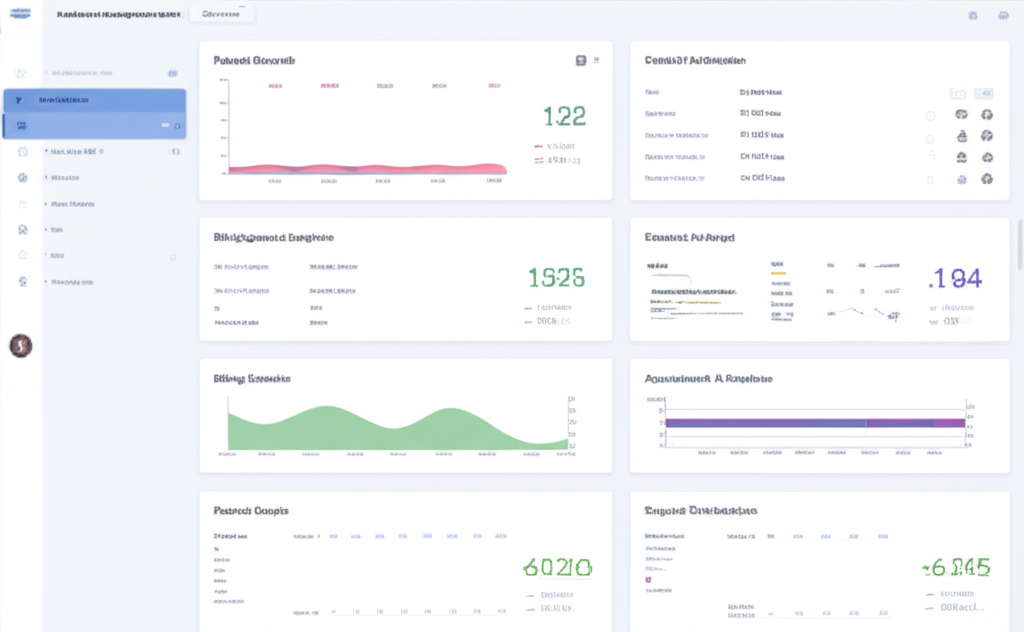Select the first highlighted blue sidebar menu item
1024x632 pixels.
point(95,100)
